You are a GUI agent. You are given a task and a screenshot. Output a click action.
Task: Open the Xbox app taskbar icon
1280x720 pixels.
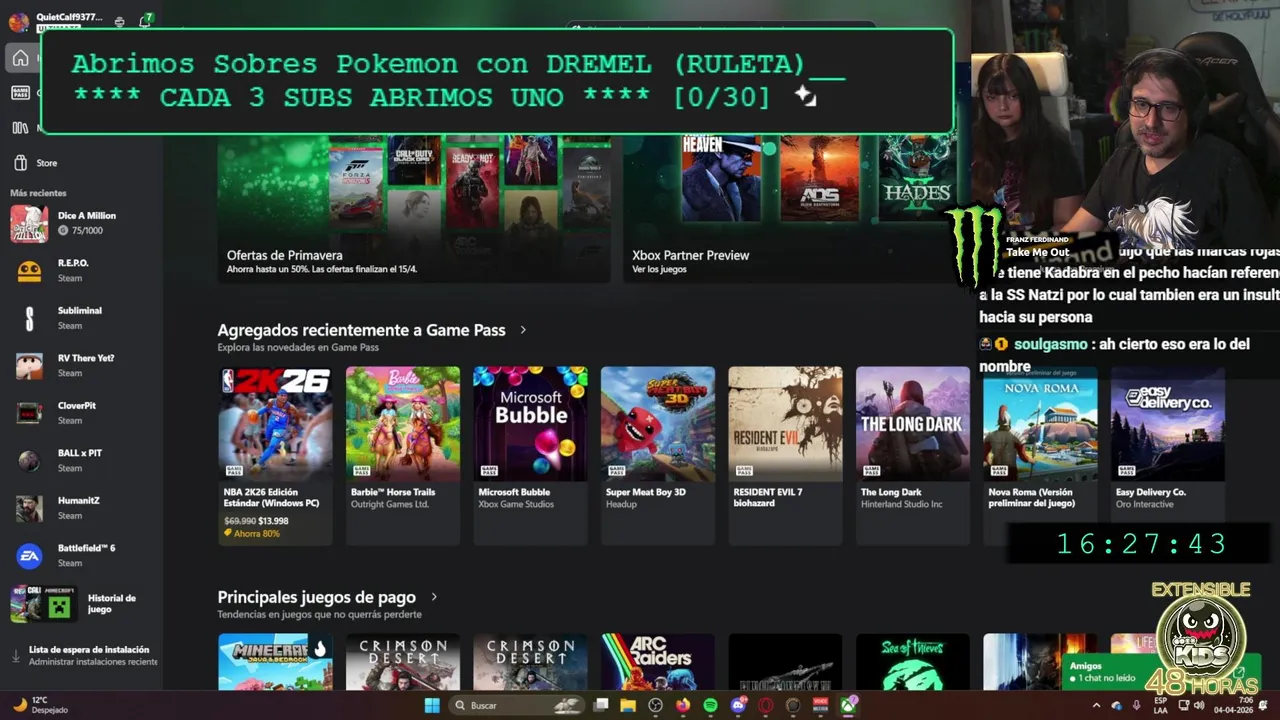[x=849, y=705]
